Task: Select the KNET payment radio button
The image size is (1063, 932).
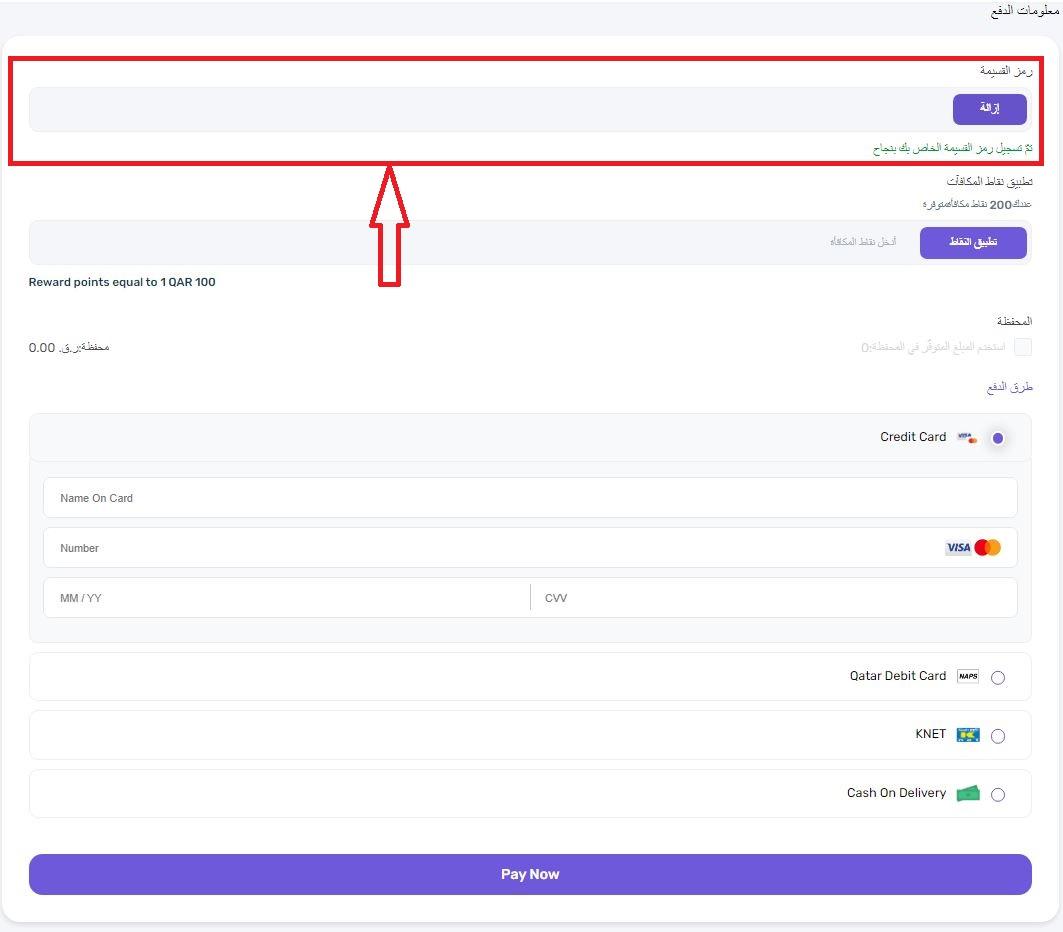Action: tap(998, 736)
